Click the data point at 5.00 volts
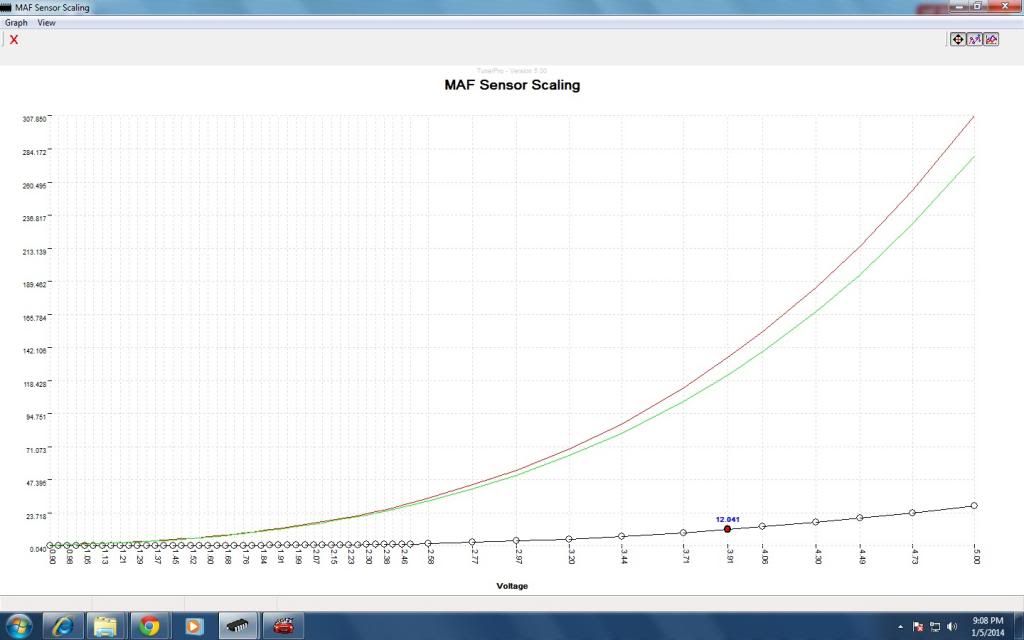The height and width of the screenshot is (640, 1024). 974,506
